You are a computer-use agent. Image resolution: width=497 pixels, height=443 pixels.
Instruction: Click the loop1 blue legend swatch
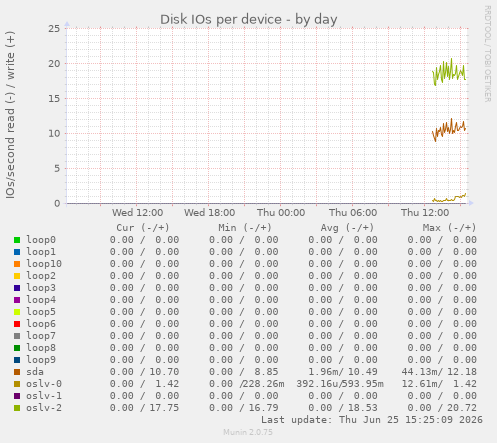coord(17,252)
